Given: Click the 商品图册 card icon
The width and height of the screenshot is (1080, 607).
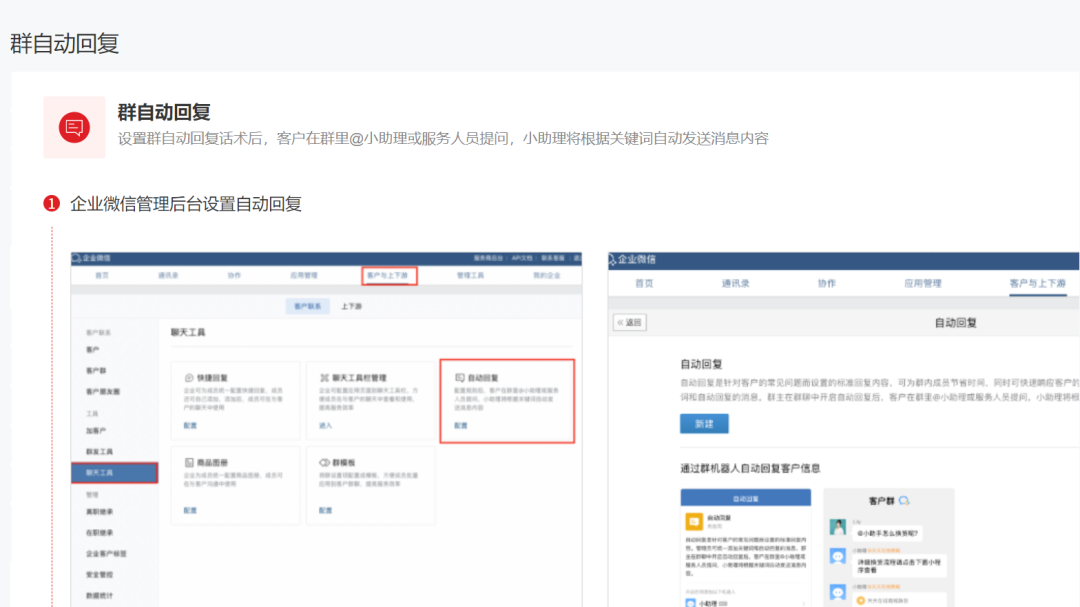Looking at the screenshot, I should coord(188,463).
